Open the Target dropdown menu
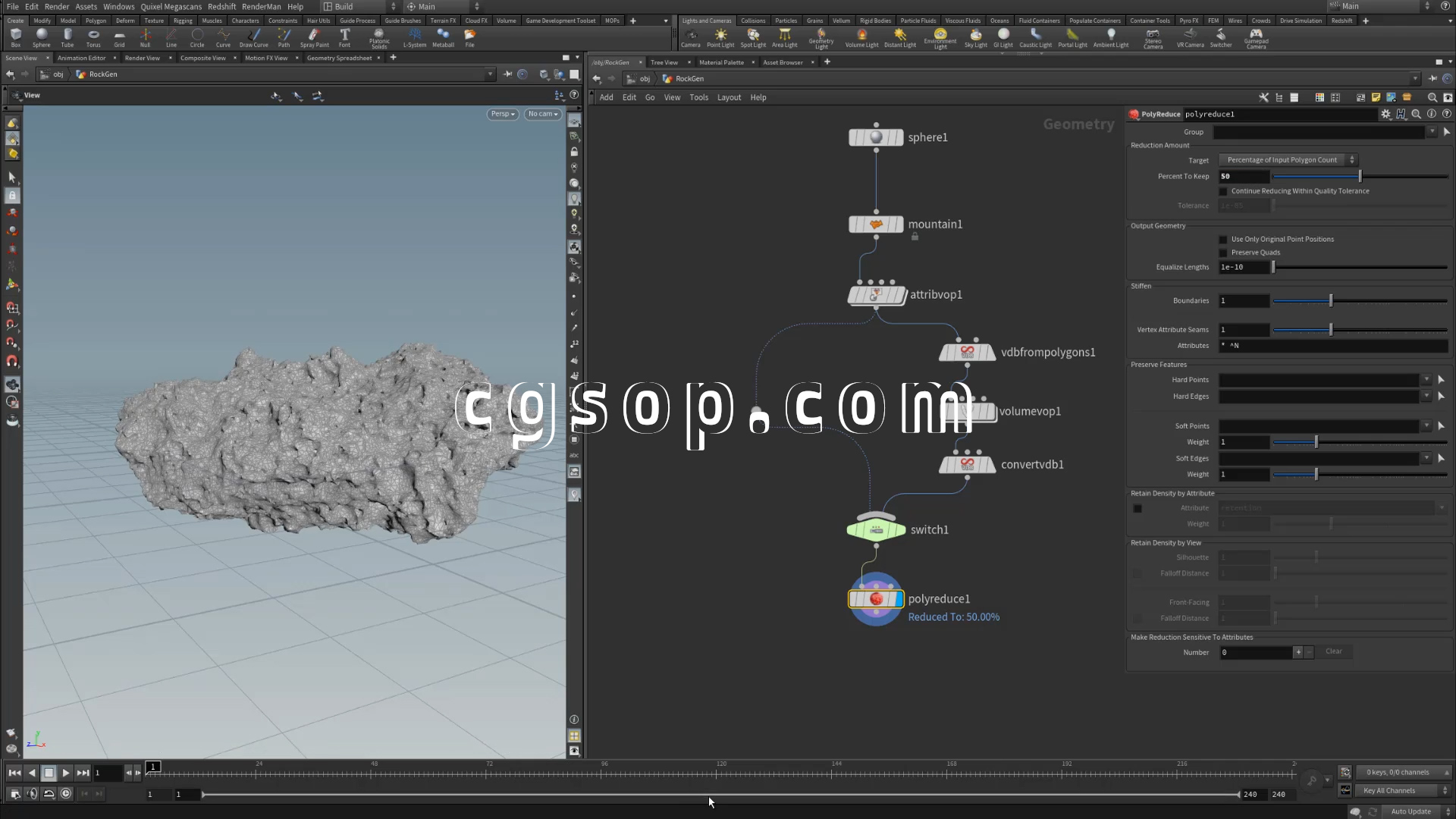The width and height of the screenshot is (1456, 819). pyautogui.click(x=1287, y=160)
